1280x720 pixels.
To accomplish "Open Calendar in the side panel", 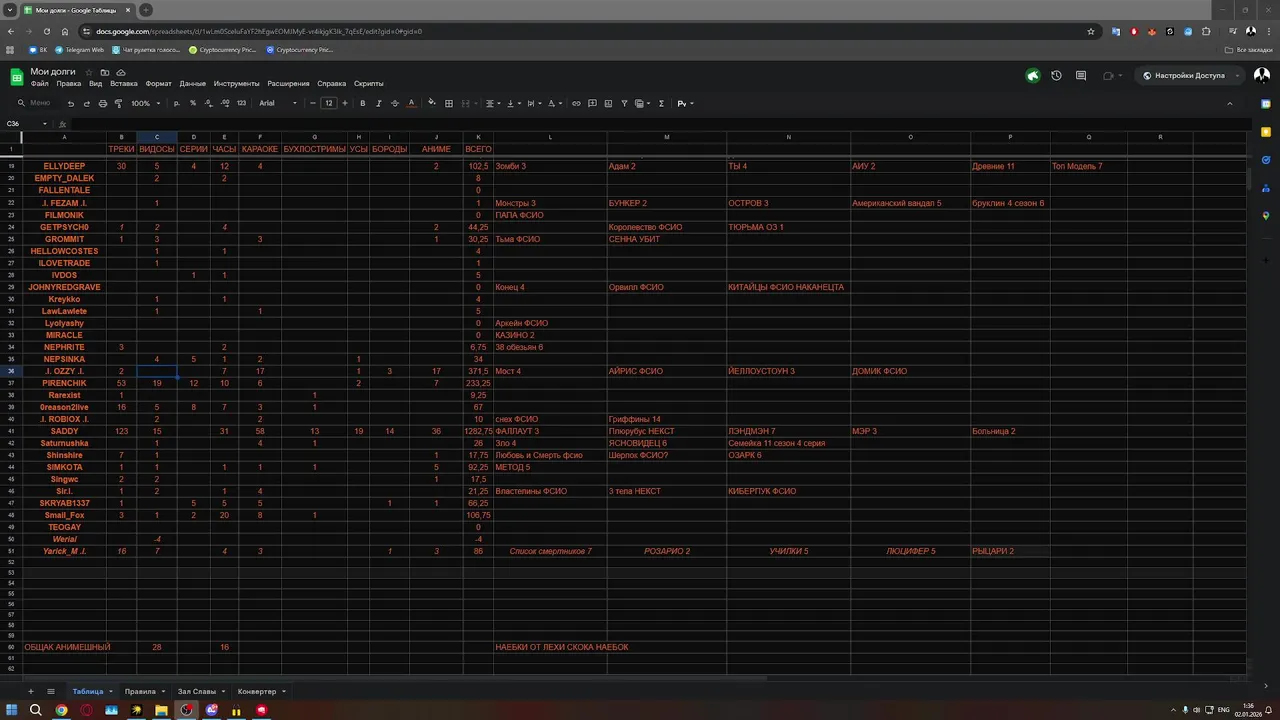I will [x=1266, y=104].
